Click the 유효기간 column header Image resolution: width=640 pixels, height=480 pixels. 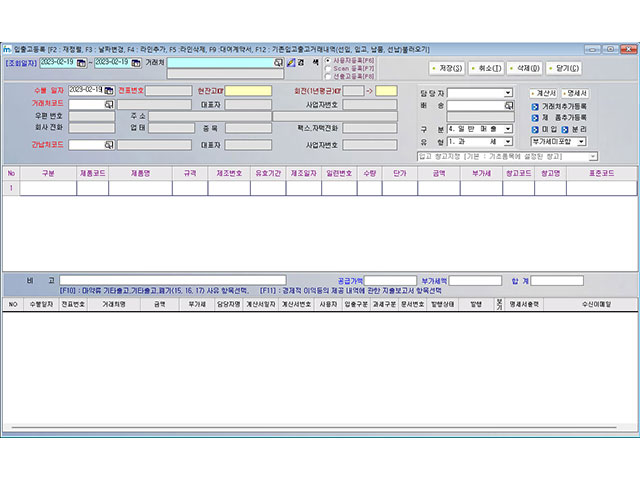[268, 173]
